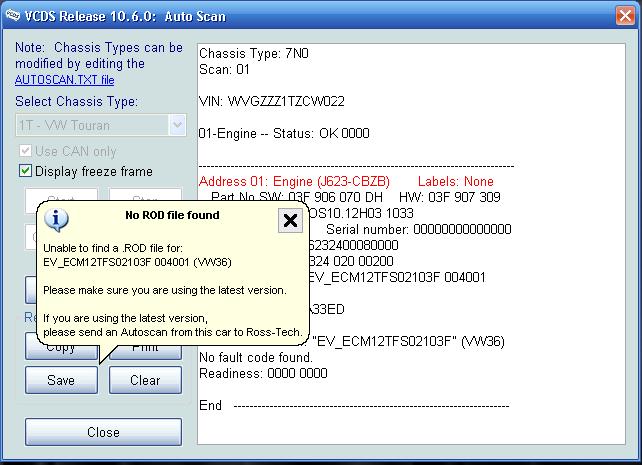Viewport: 642px width, 465px height.
Task: Click the VIN: WVGZZZ1TZCW022 line
Action: [x=272, y=101]
